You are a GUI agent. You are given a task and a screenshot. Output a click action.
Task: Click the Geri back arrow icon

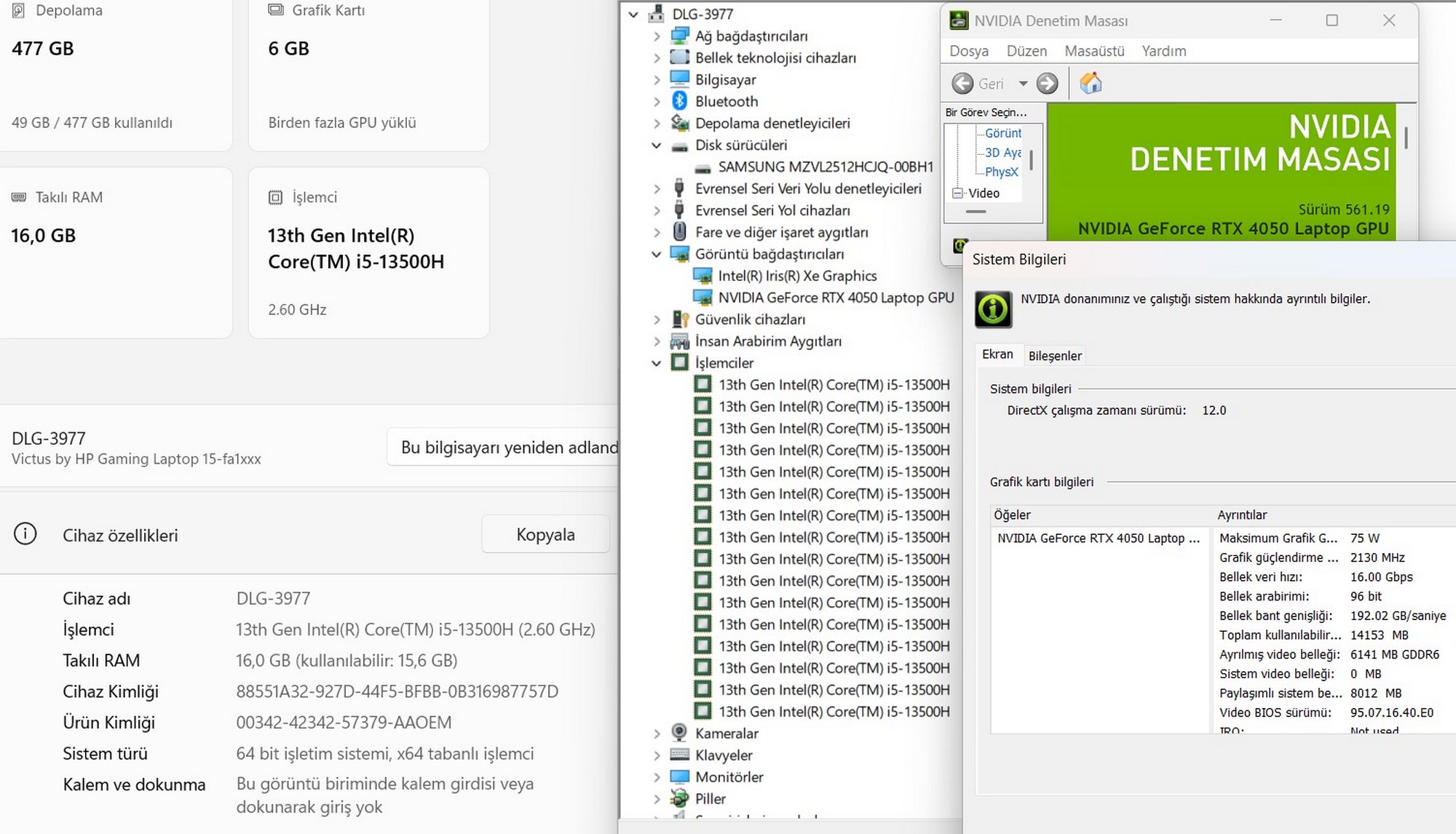click(962, 84)
